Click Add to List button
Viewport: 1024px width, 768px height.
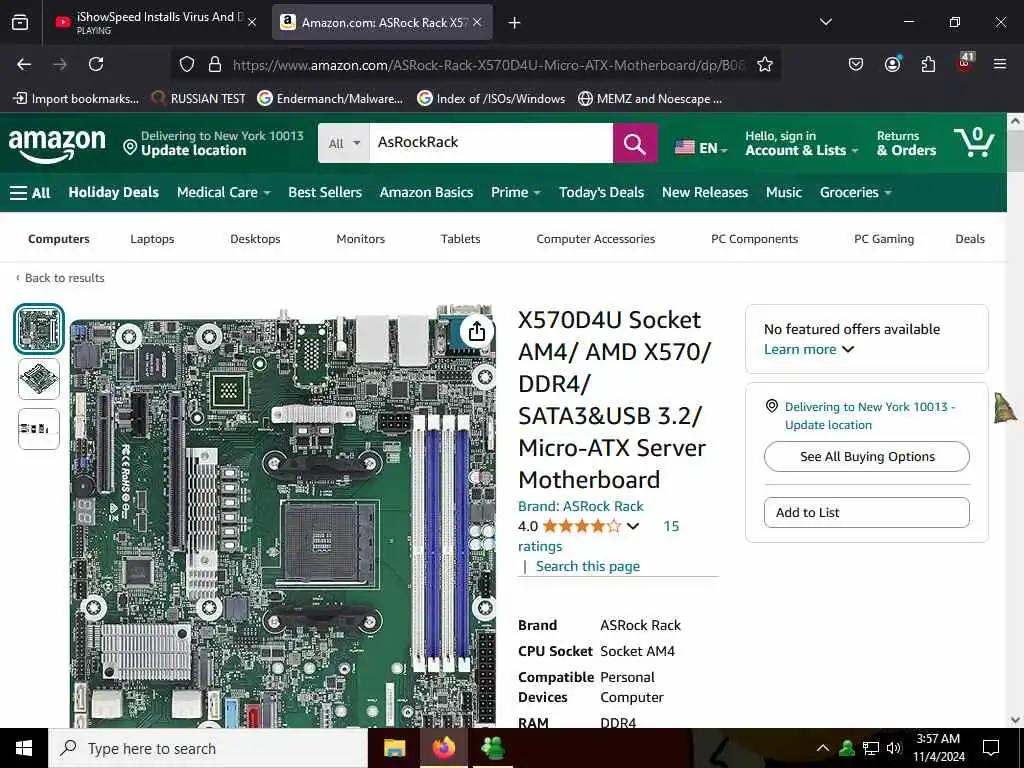pos(867,513)
